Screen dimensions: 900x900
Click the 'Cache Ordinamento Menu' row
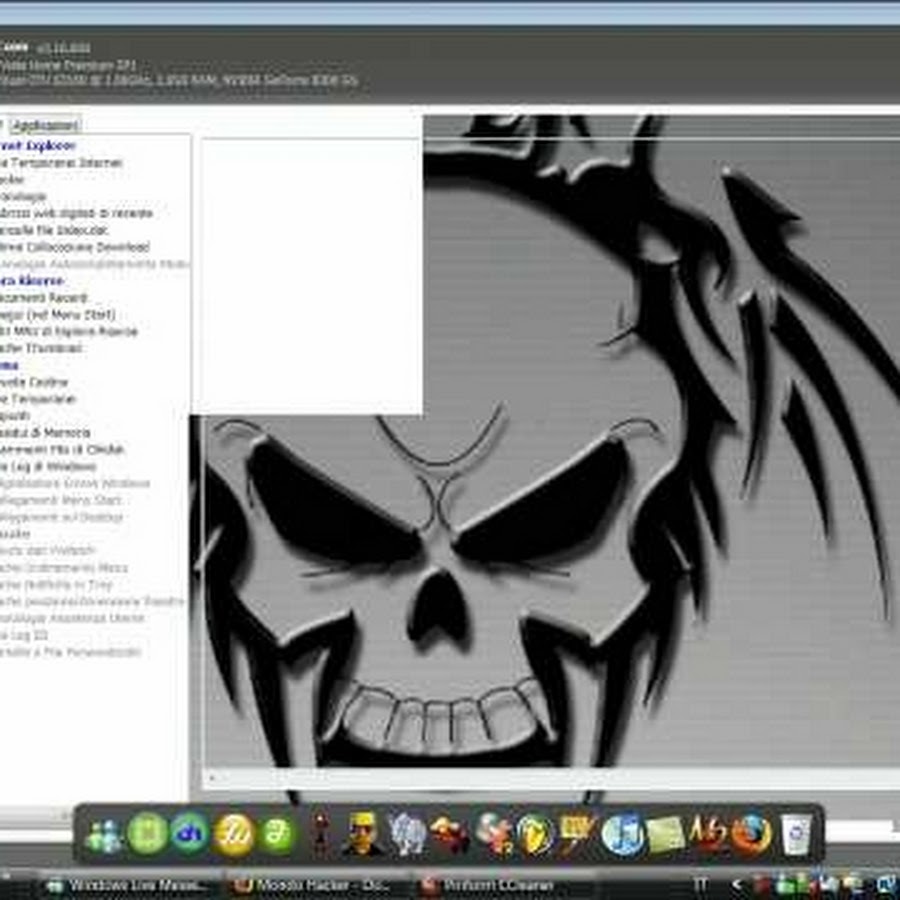point(64,568)
